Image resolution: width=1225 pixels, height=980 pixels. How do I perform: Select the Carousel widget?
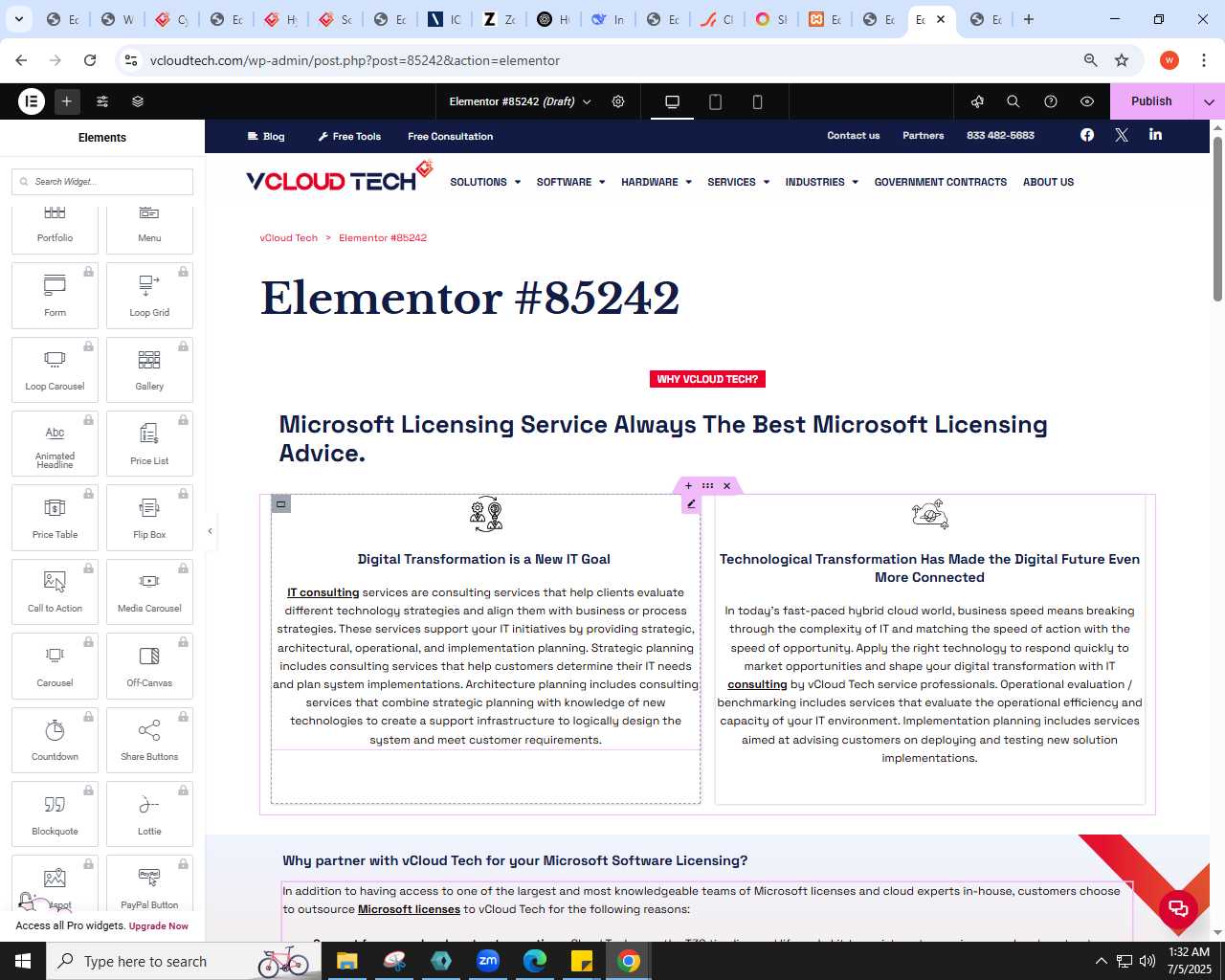pyautogui.click(x=55, y=666)
